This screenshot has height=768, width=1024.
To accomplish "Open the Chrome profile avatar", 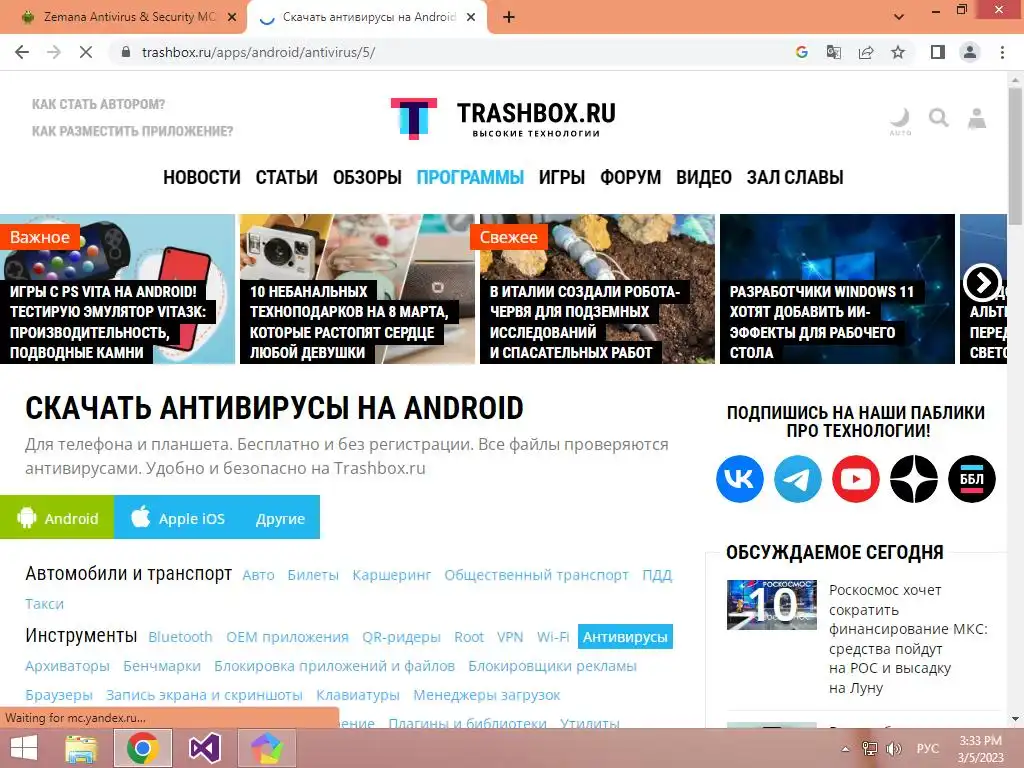I will pos(970,52).
